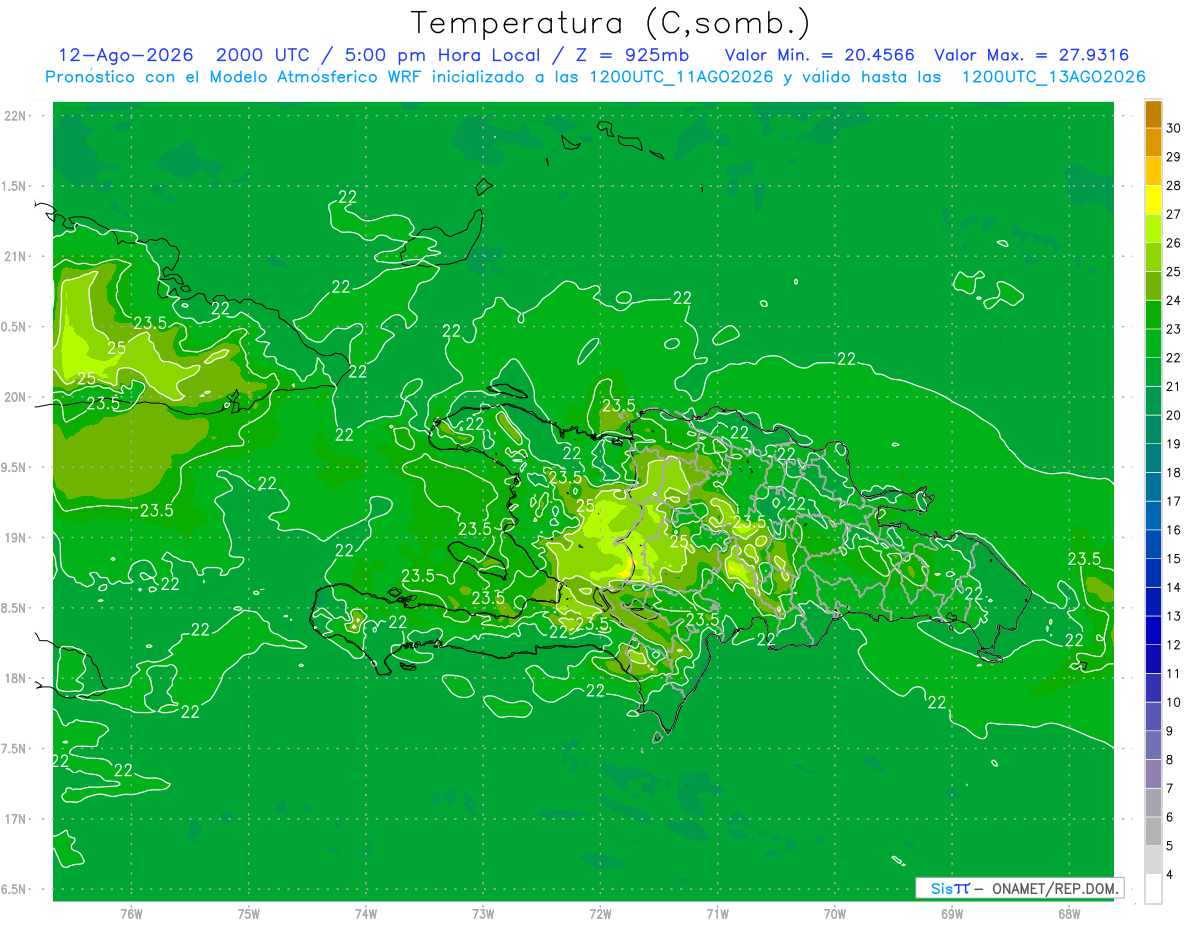
Task: Pick the teal swatch between 18 and 19
Action: click(x=1153, y=458)
